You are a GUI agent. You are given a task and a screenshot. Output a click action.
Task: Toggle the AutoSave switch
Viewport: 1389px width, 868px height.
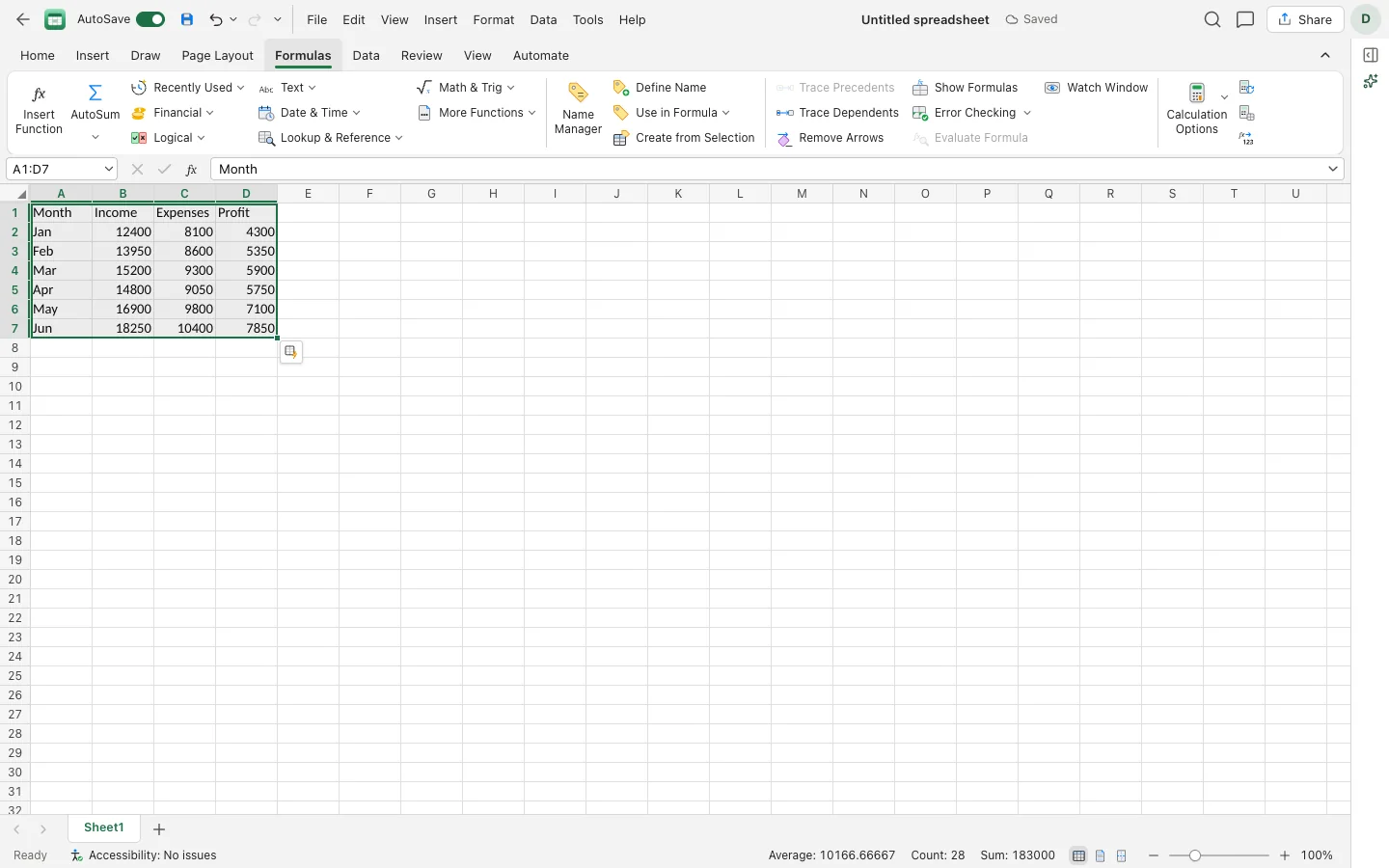pos(150,19)
